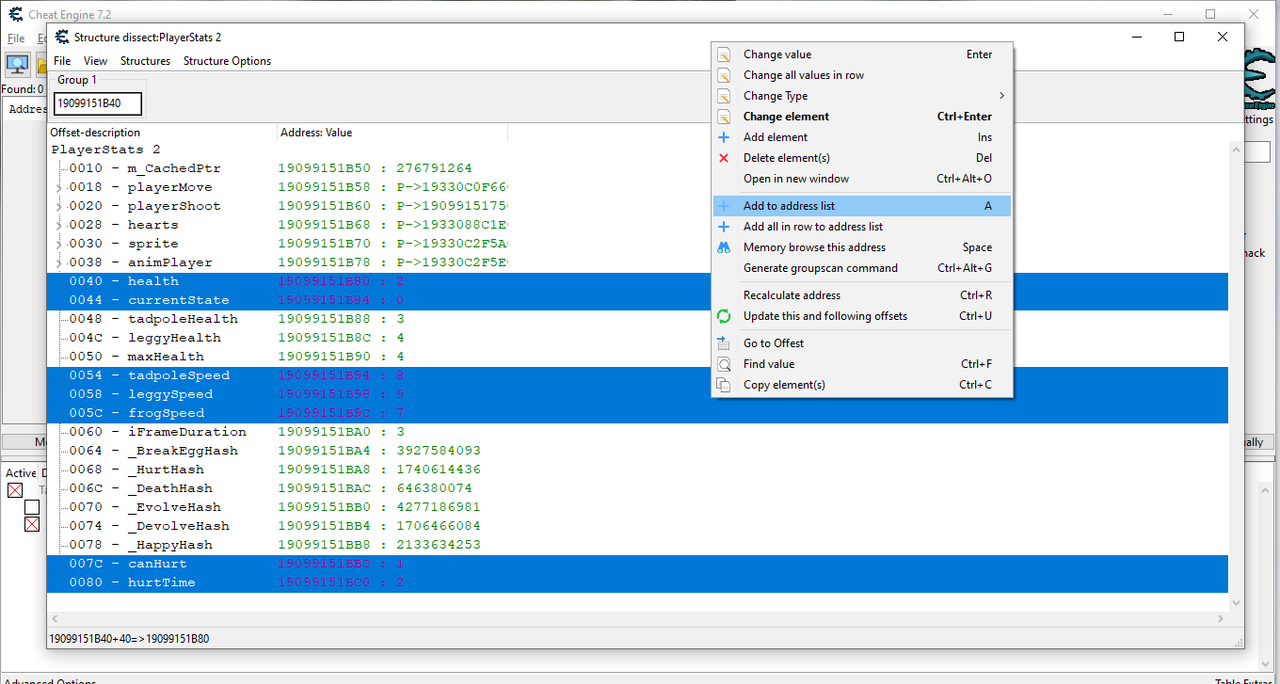Click the horizontal scrollbar left arrow
The image size is (1280, 684).
click(x=56, y=619)
